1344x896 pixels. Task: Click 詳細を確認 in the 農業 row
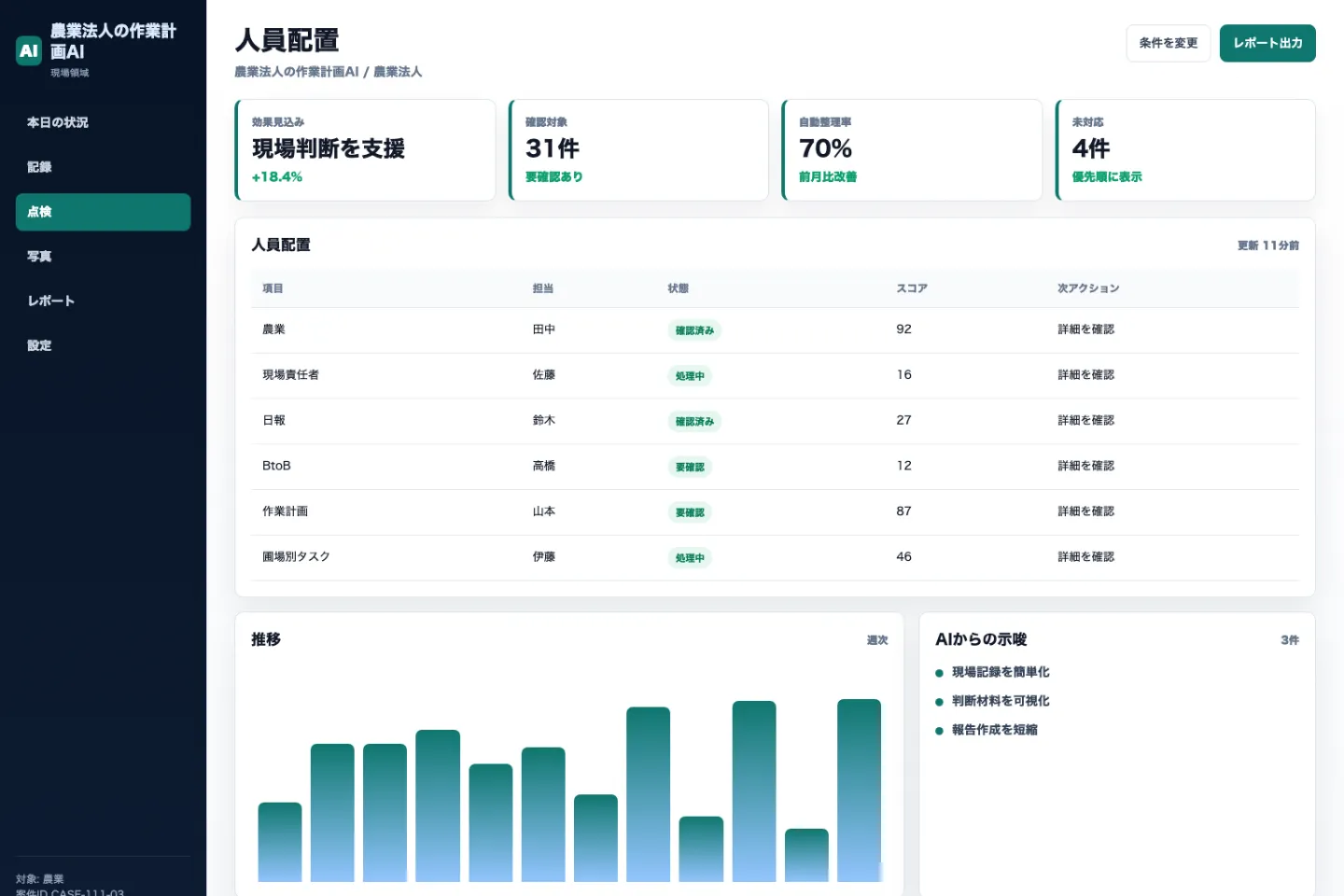[x=1086, y=329]
